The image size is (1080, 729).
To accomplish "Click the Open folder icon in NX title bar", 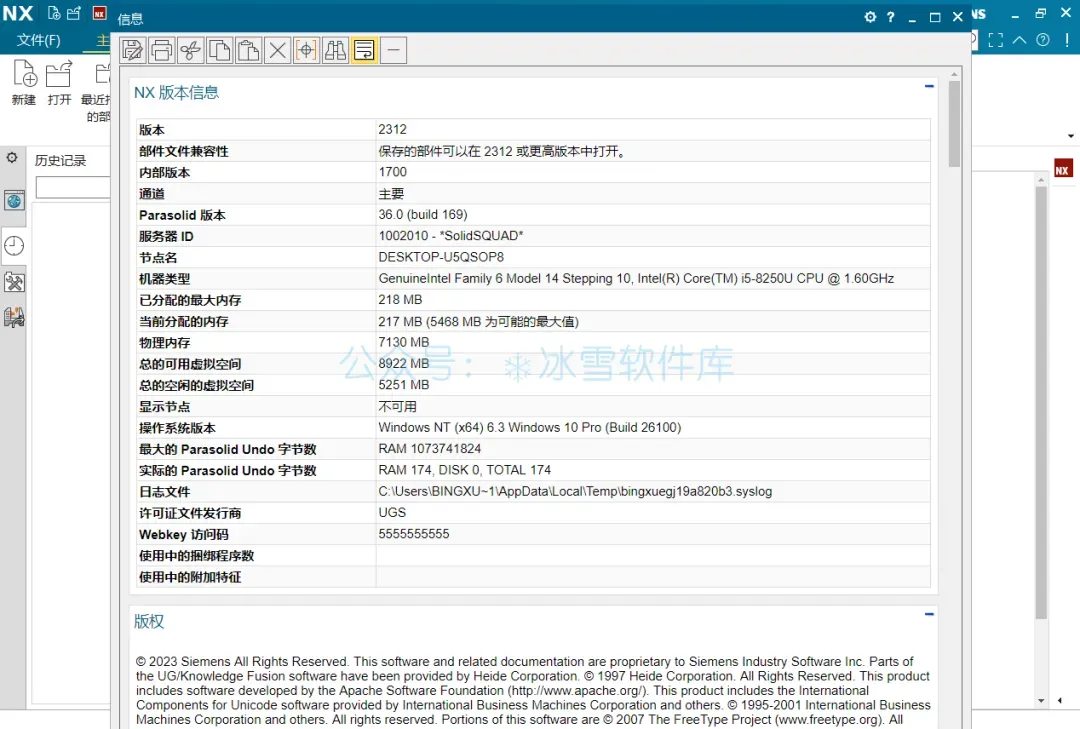I will point(74,13).
